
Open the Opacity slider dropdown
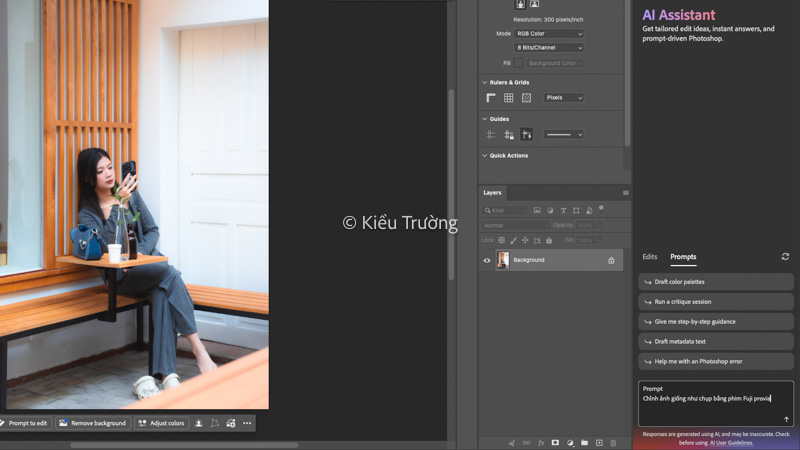(599, 225)
